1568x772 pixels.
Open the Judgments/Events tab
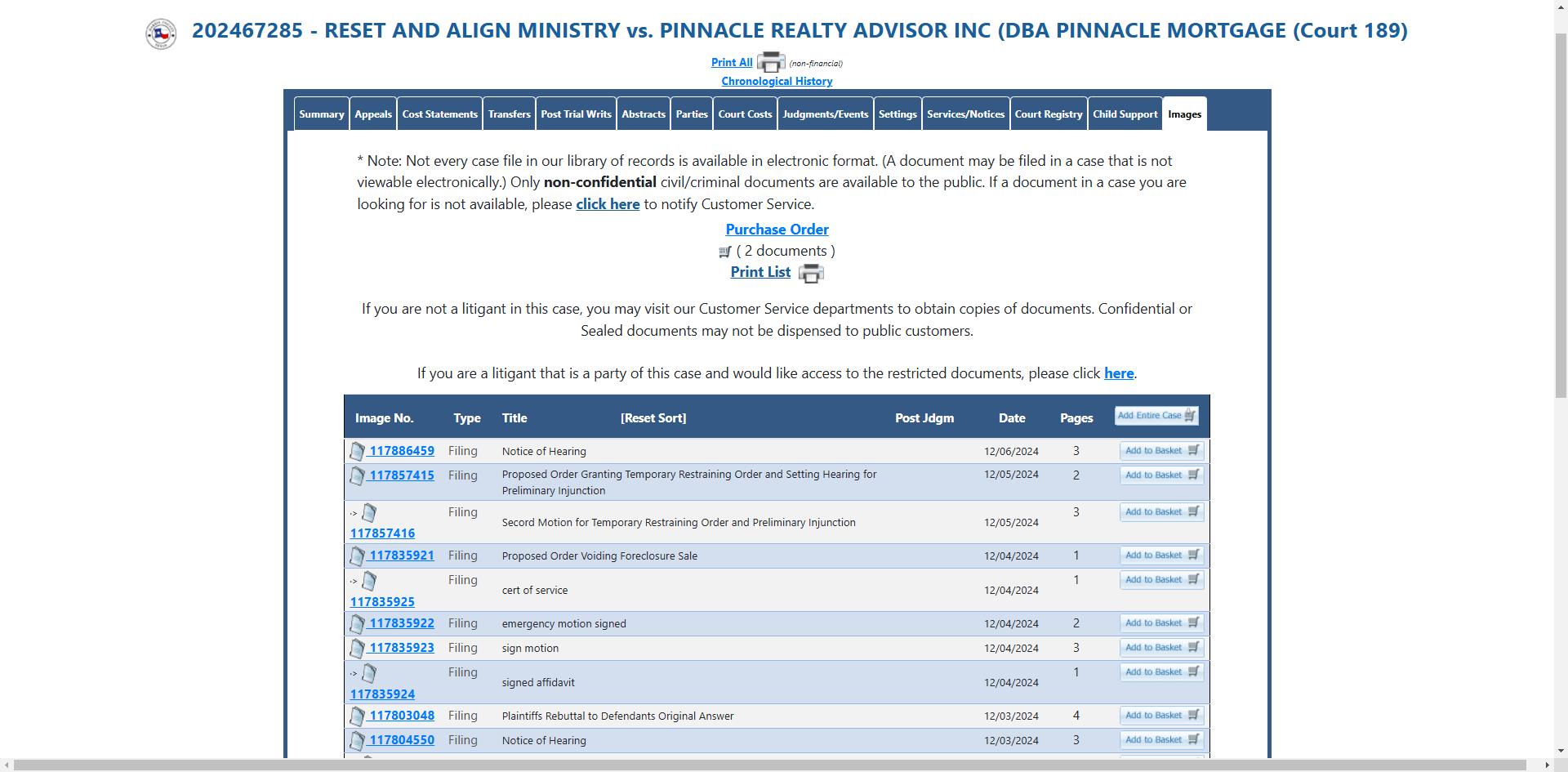(826, 114)
